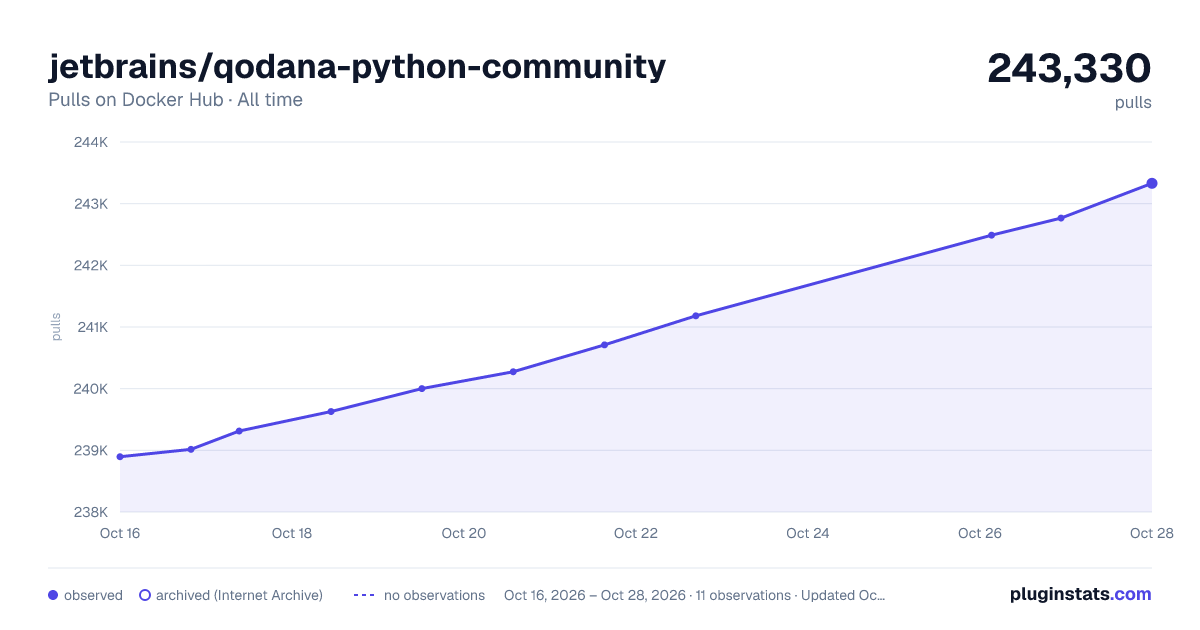Select the data point just above 241K near Oct 22
The width and height of the screenshot is (1200, 630).
tap(696, 316)
